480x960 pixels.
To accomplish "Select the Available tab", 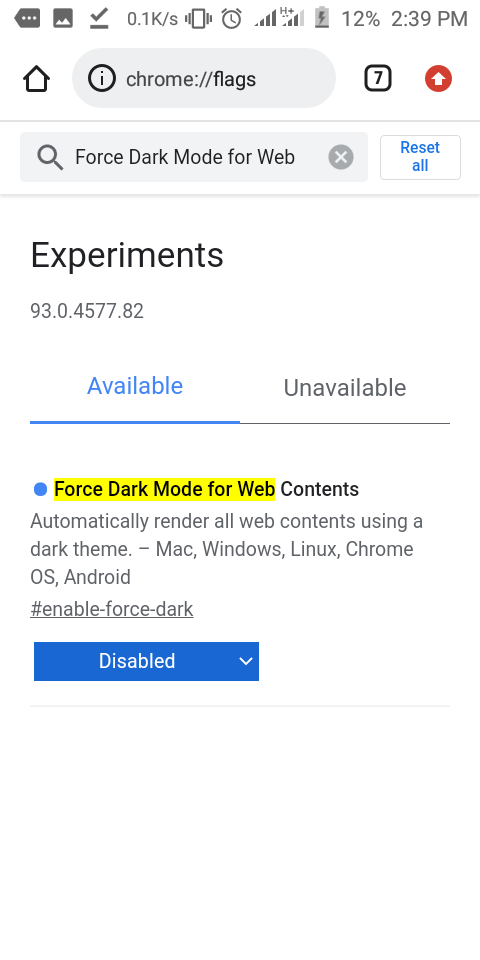I will click(135, 386).
